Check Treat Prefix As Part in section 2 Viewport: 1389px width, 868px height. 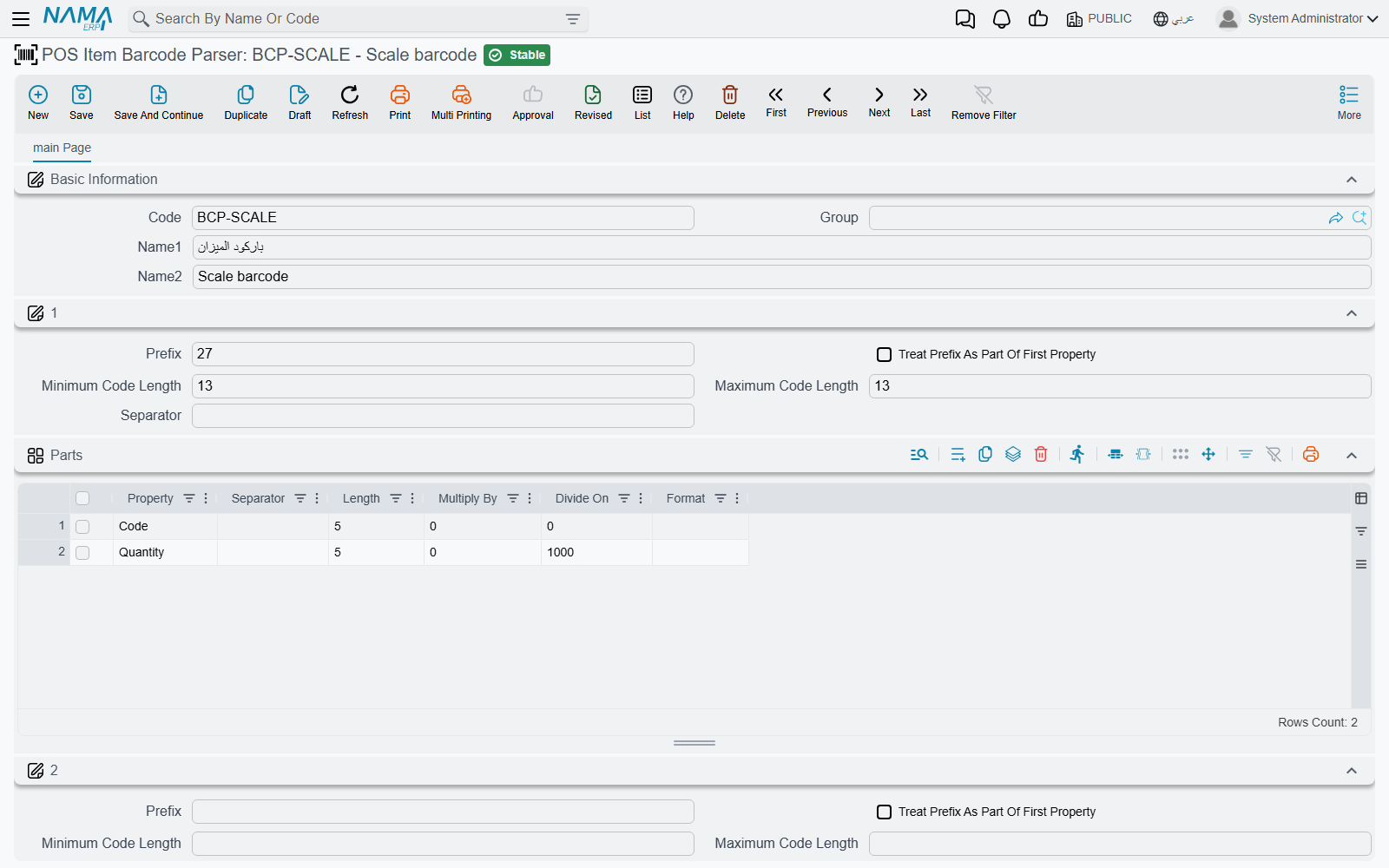tap(885, 812)
